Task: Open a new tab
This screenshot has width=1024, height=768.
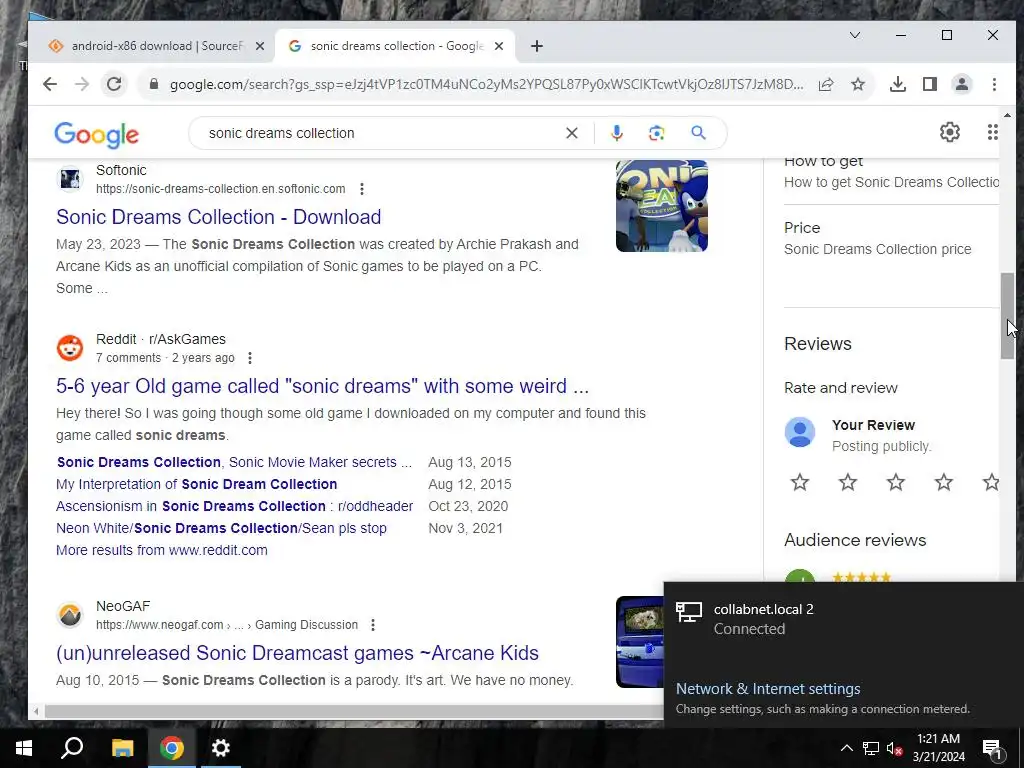Action: (x=537, y=46)
